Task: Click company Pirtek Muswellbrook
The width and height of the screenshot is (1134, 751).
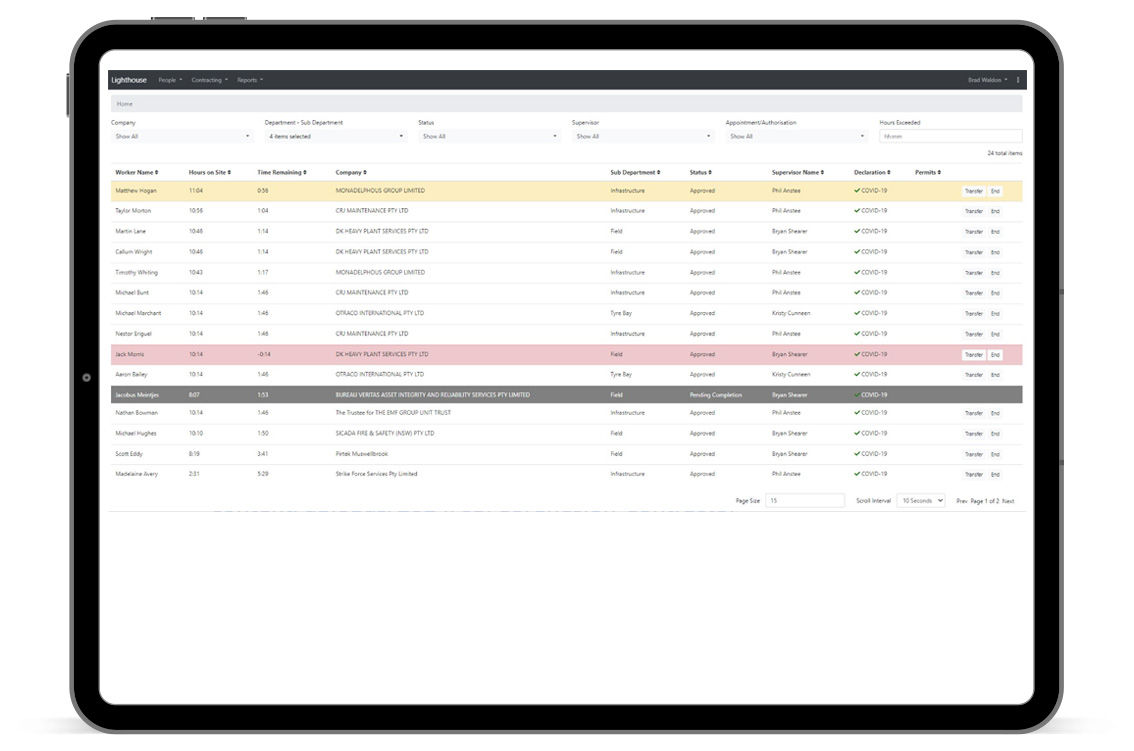Action: (362, 454)
